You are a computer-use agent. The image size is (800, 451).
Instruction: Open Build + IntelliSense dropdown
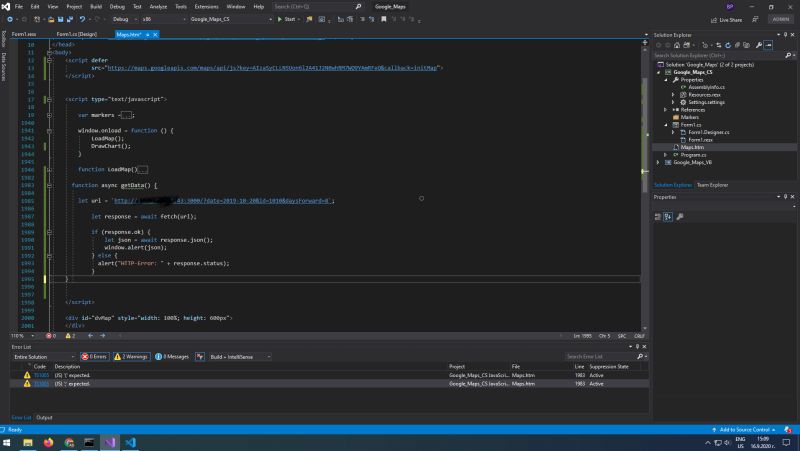click(240, 357)
